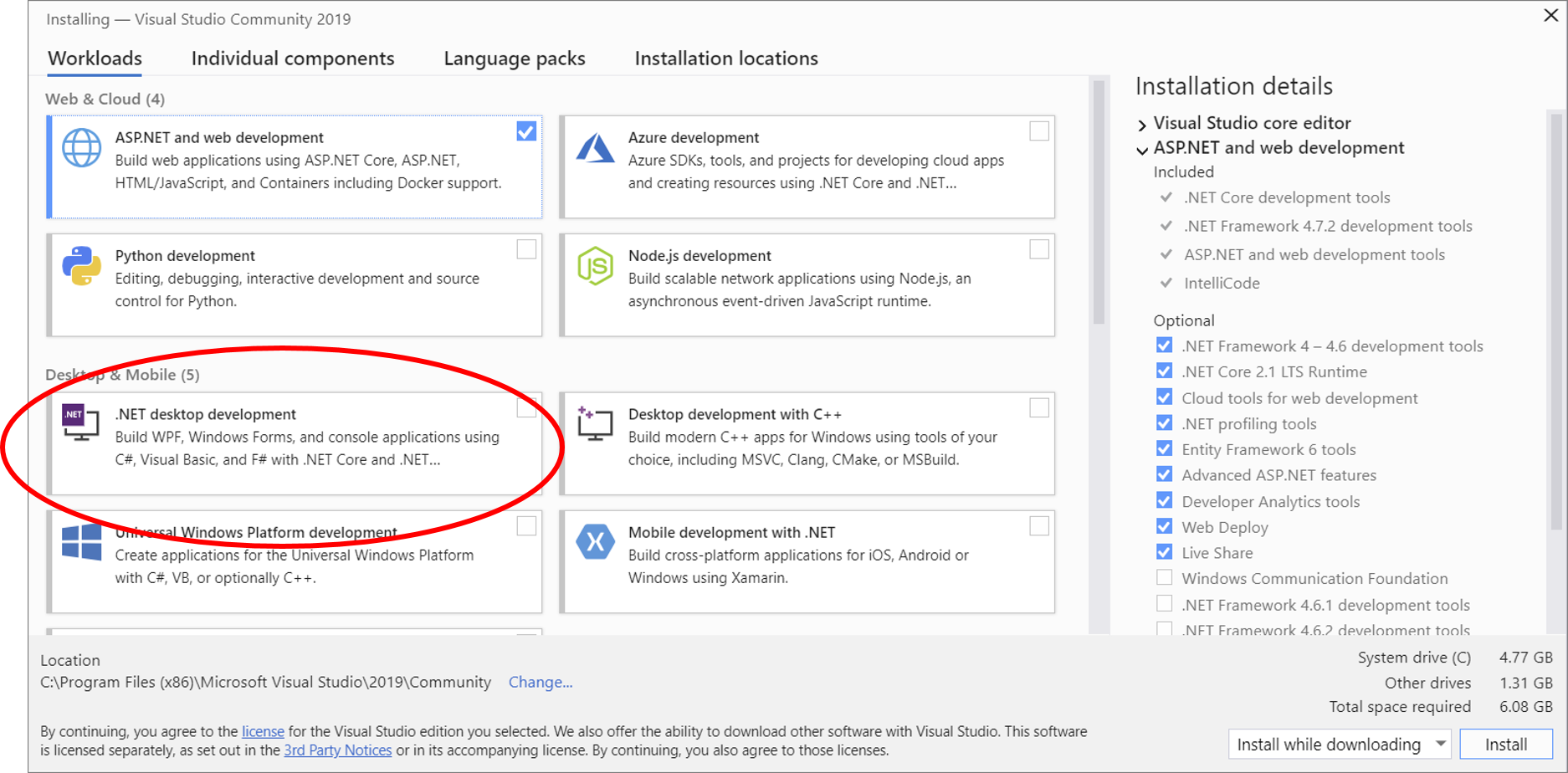This screenshot has width=1568, height=773.
Task: Open the Install while downloading dropdown
Action: point(1339,744)
